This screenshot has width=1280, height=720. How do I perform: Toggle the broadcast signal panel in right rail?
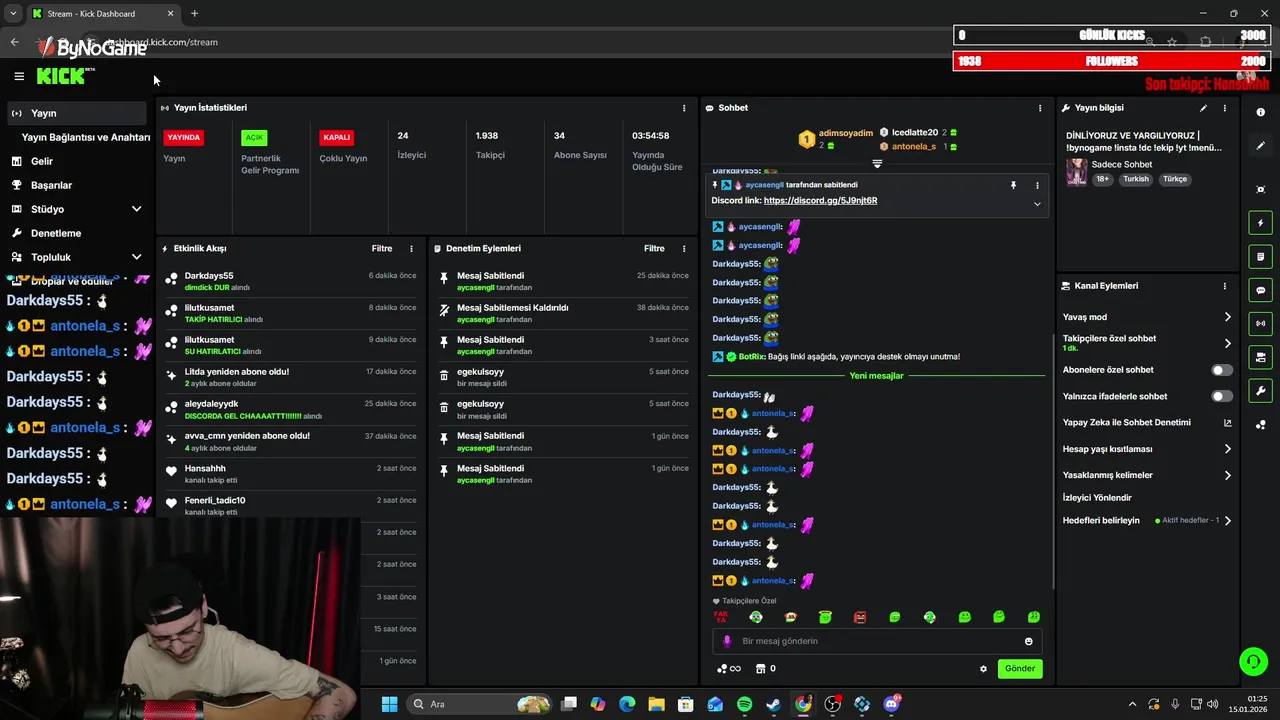pyautogui.click(x=1260, y=324)
